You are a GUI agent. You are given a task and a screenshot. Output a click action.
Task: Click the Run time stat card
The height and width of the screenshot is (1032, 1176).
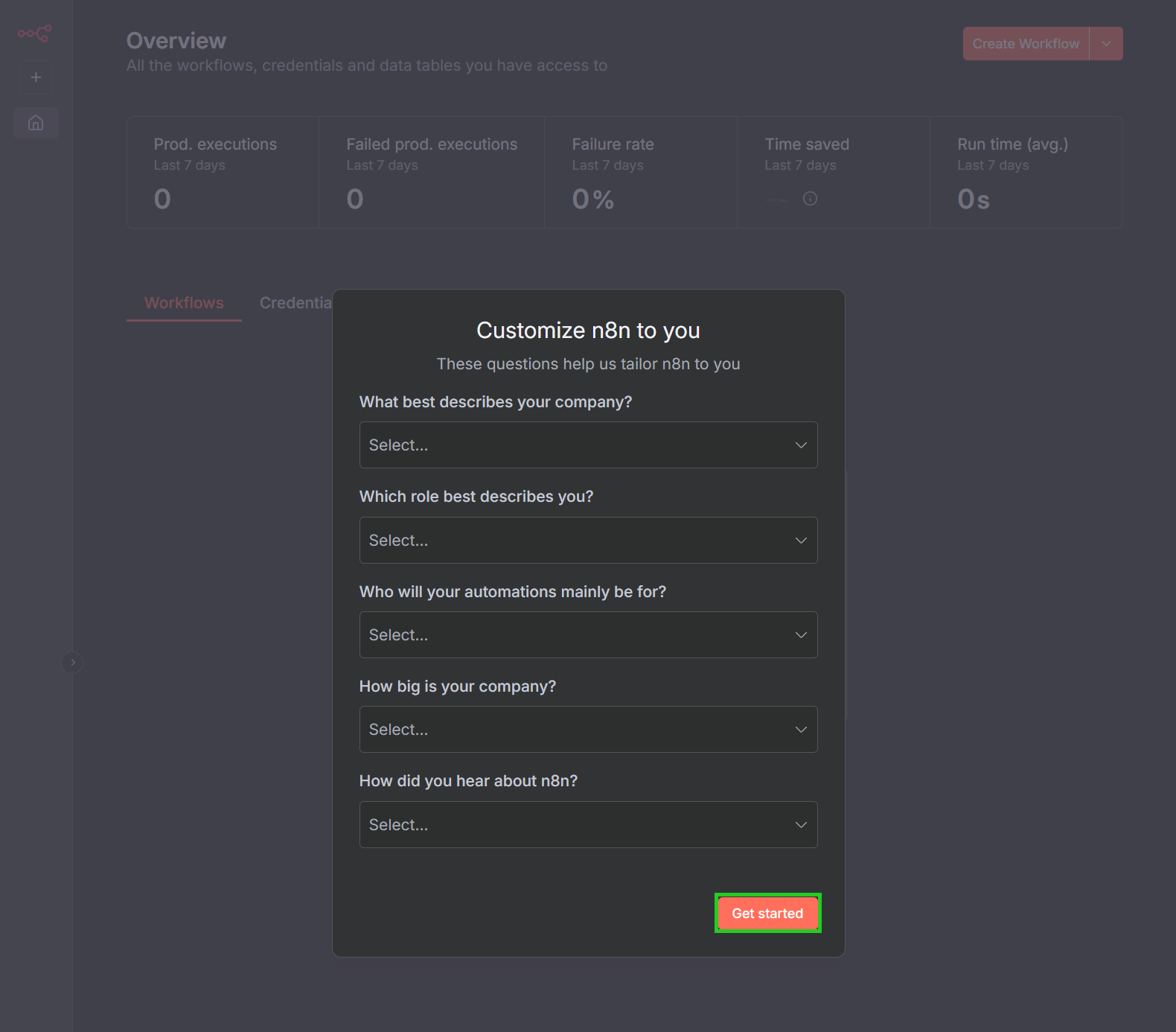[x=1026, y=172]
